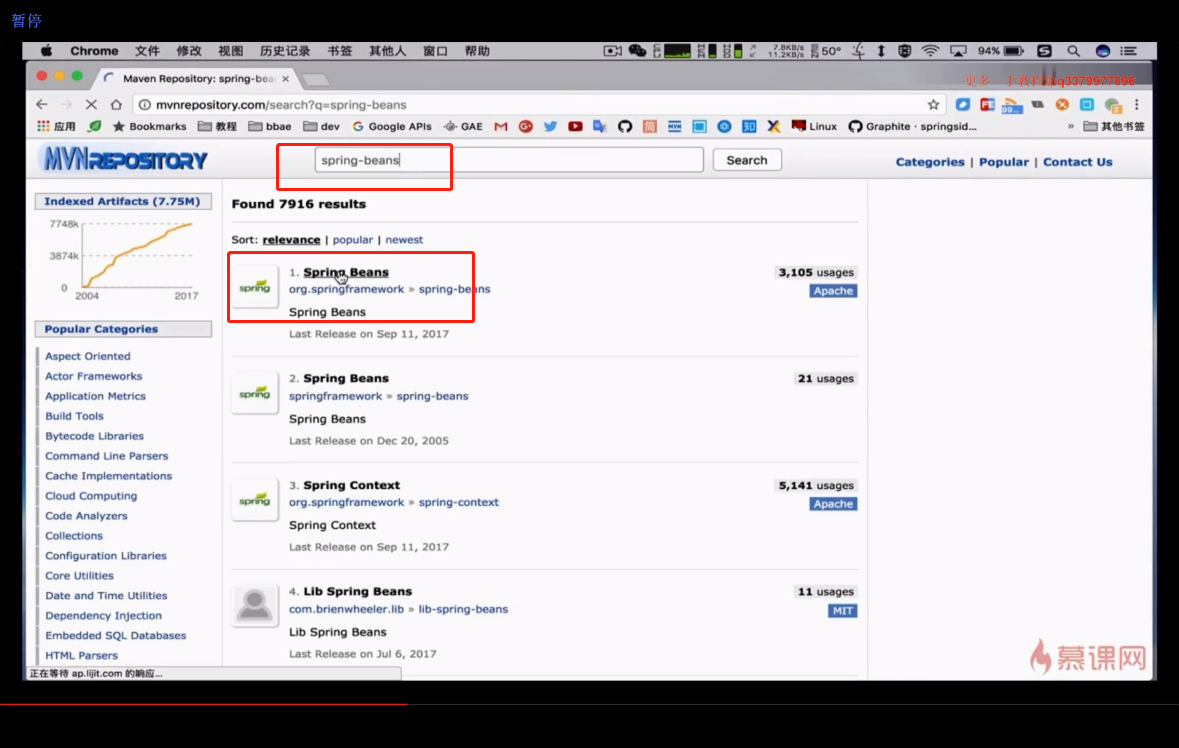1179x748 pixels.
Task: Open the Chrome home page icon
Action: pos(116,104)
